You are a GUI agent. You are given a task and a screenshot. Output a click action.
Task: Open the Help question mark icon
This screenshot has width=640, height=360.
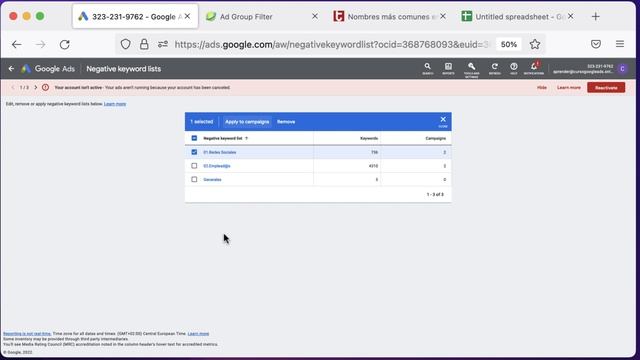click(x=513, y=68)
